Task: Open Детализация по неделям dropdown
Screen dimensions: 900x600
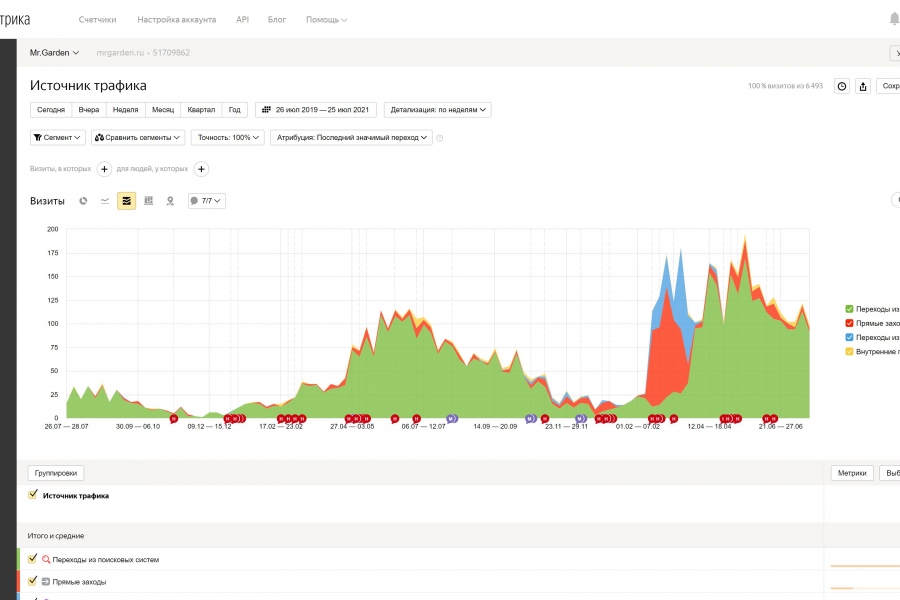Action: coord(437,110)
